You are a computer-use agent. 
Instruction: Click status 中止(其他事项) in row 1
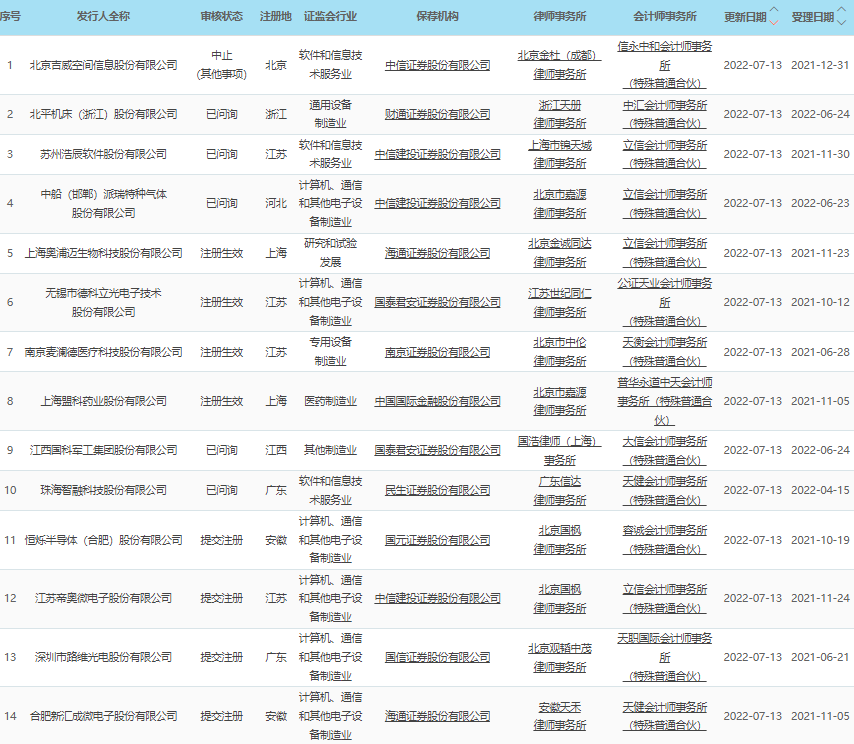click(222, 65)
